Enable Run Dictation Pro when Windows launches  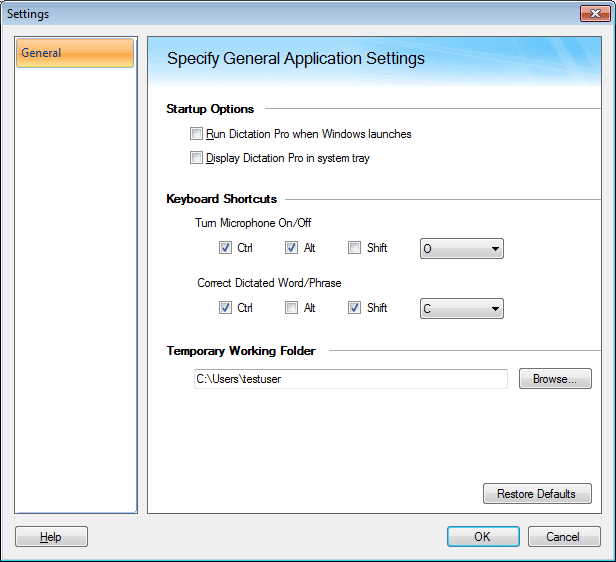[x=196, y=134]
